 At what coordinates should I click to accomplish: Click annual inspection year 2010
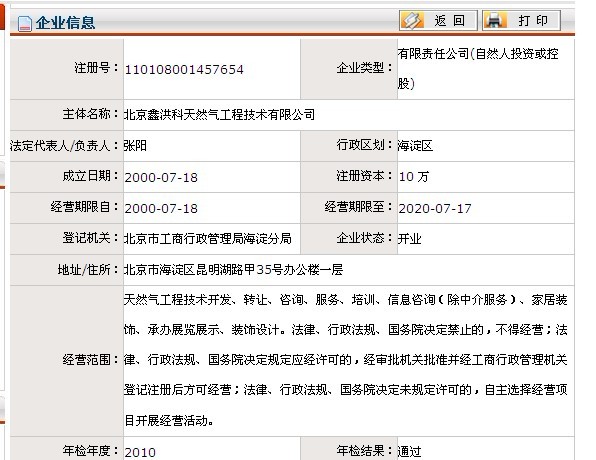coord(140,452)
